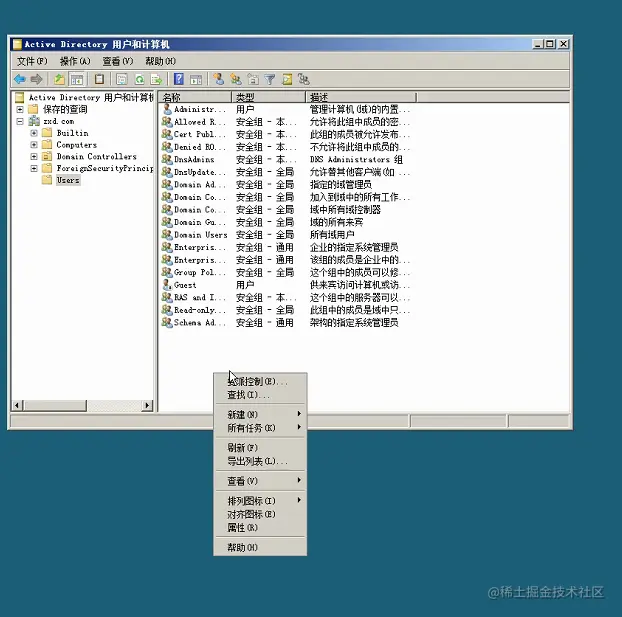The height and width of the screenshot is (617, 622).
Task: Open submenu arrow beside 新建(N)
Action: [x=299, y=414]
